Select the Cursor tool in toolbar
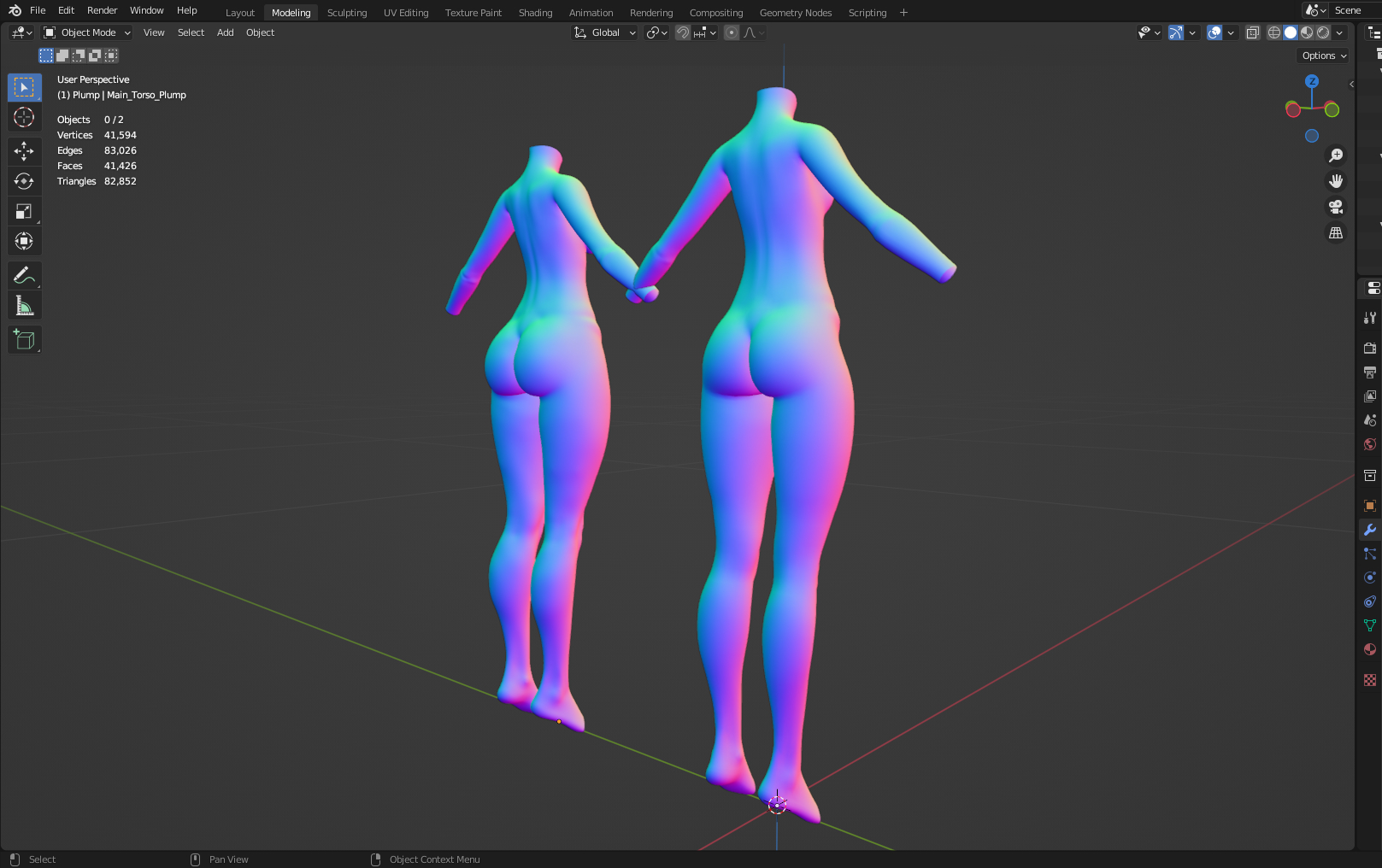Screen dimensions: 1382x868 tap(24, 117)
